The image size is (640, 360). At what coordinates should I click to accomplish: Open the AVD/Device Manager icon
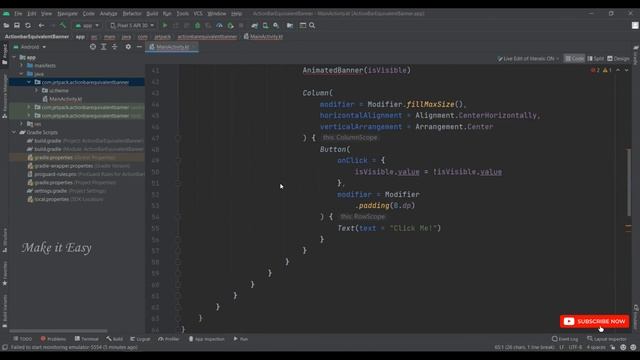click(265, 25)
